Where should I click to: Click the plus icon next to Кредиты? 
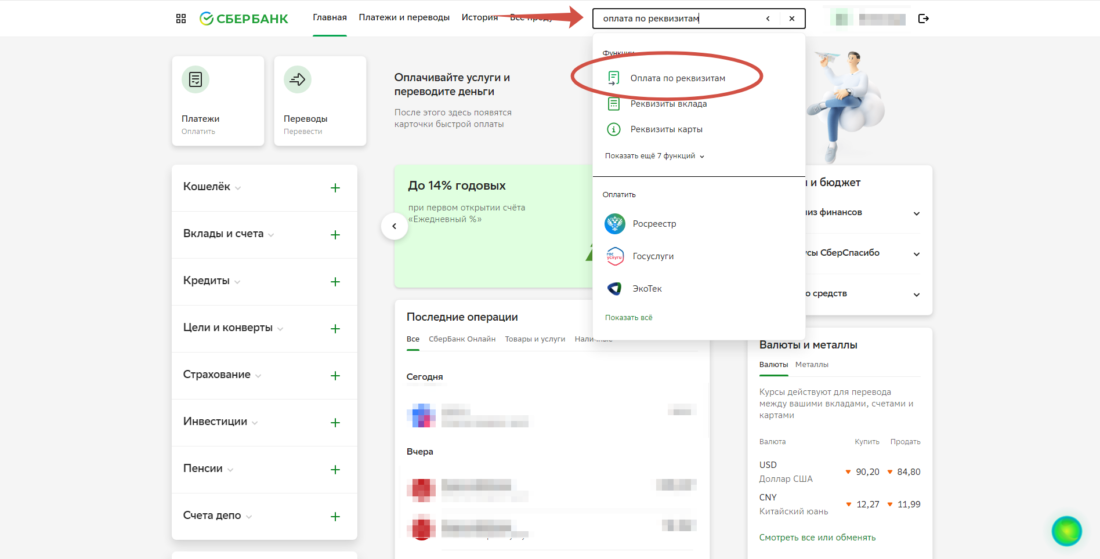tap(335, 282)
